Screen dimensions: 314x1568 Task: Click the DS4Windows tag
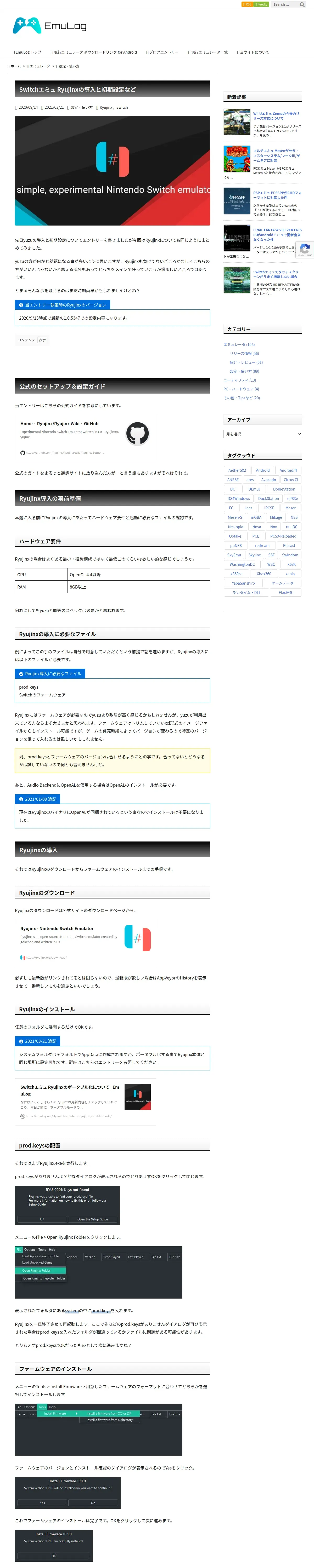[238, 499]
